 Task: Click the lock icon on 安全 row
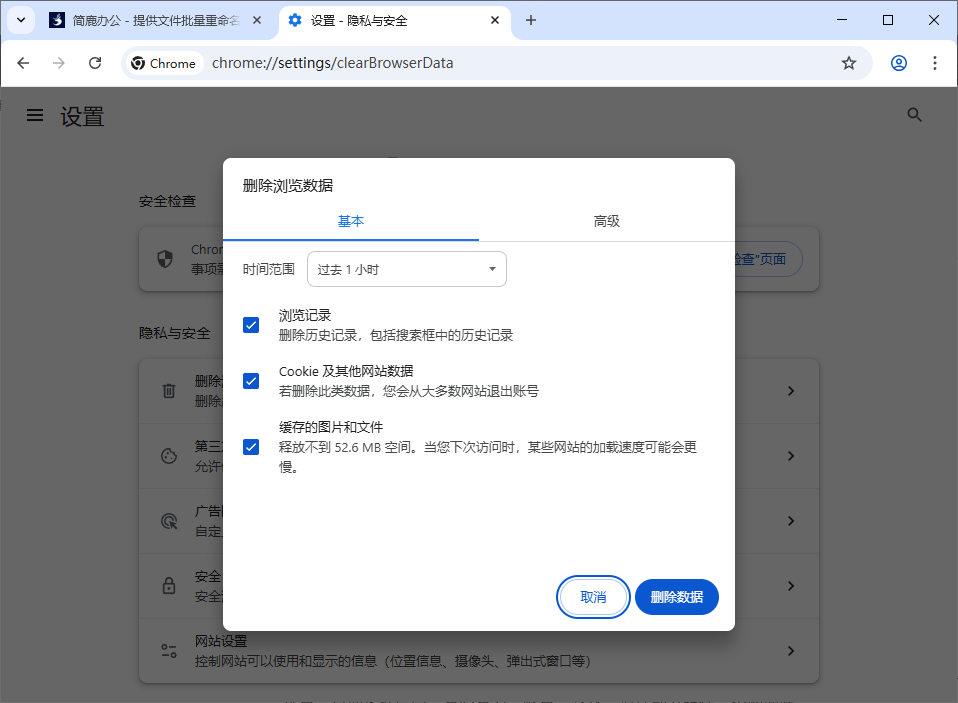168,586
